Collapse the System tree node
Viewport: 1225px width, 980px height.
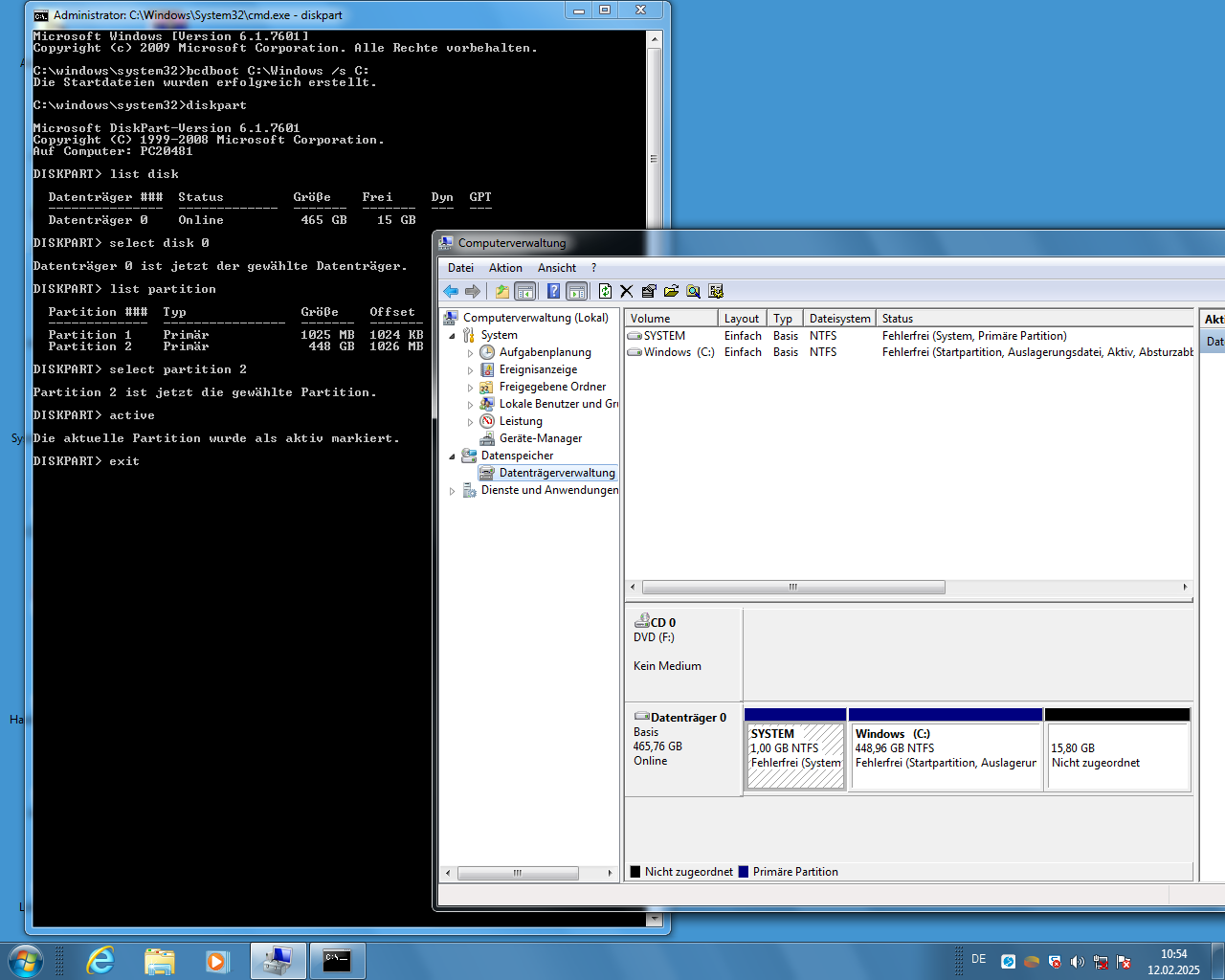coord(452,336)
